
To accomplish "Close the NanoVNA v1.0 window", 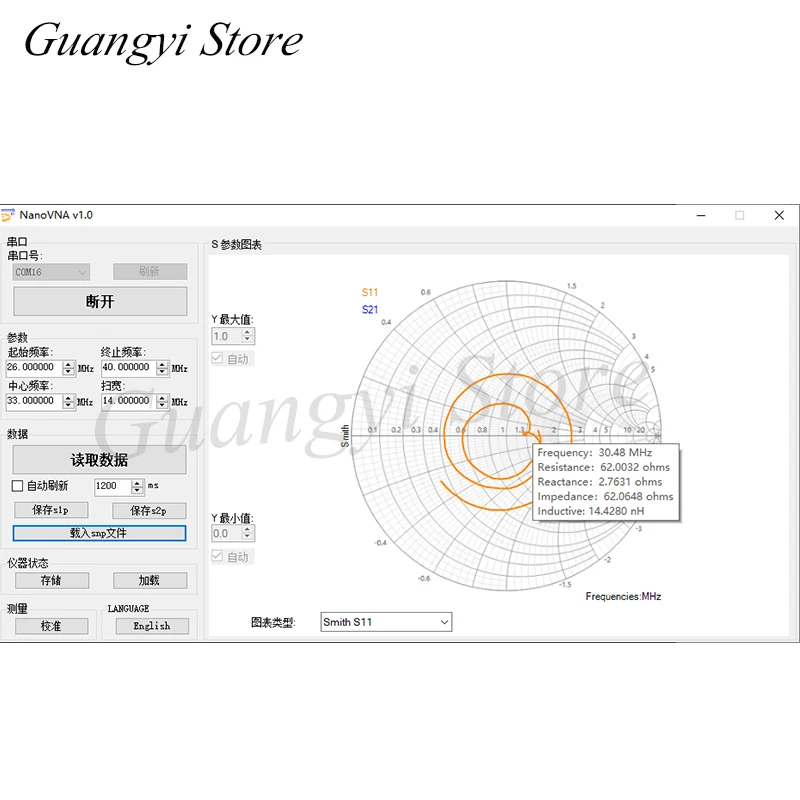I will [779, 215].
